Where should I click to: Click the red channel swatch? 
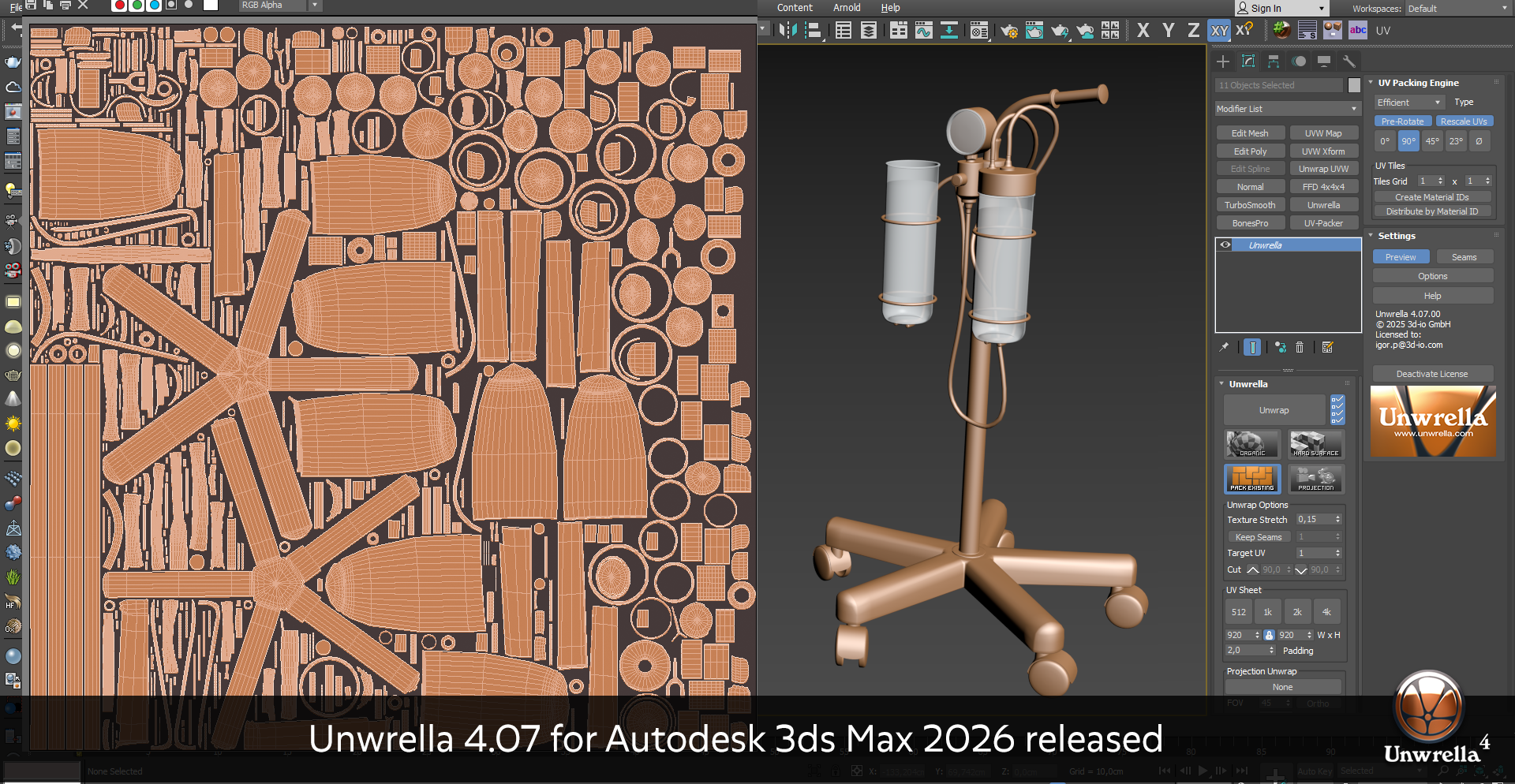coord(120,6)
